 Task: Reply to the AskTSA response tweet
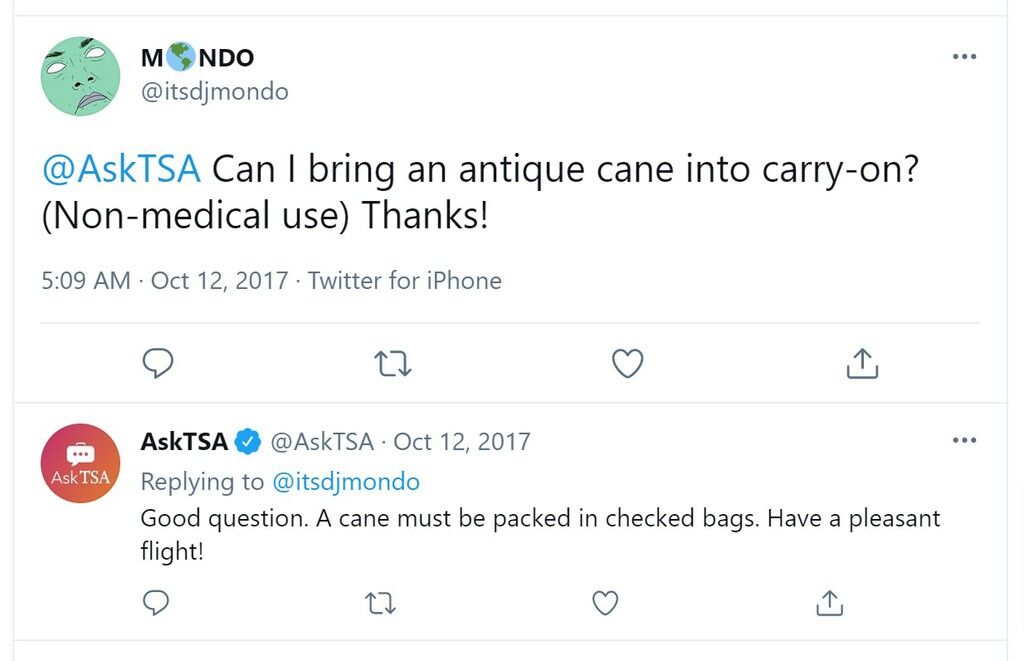(x=155, y=602)
